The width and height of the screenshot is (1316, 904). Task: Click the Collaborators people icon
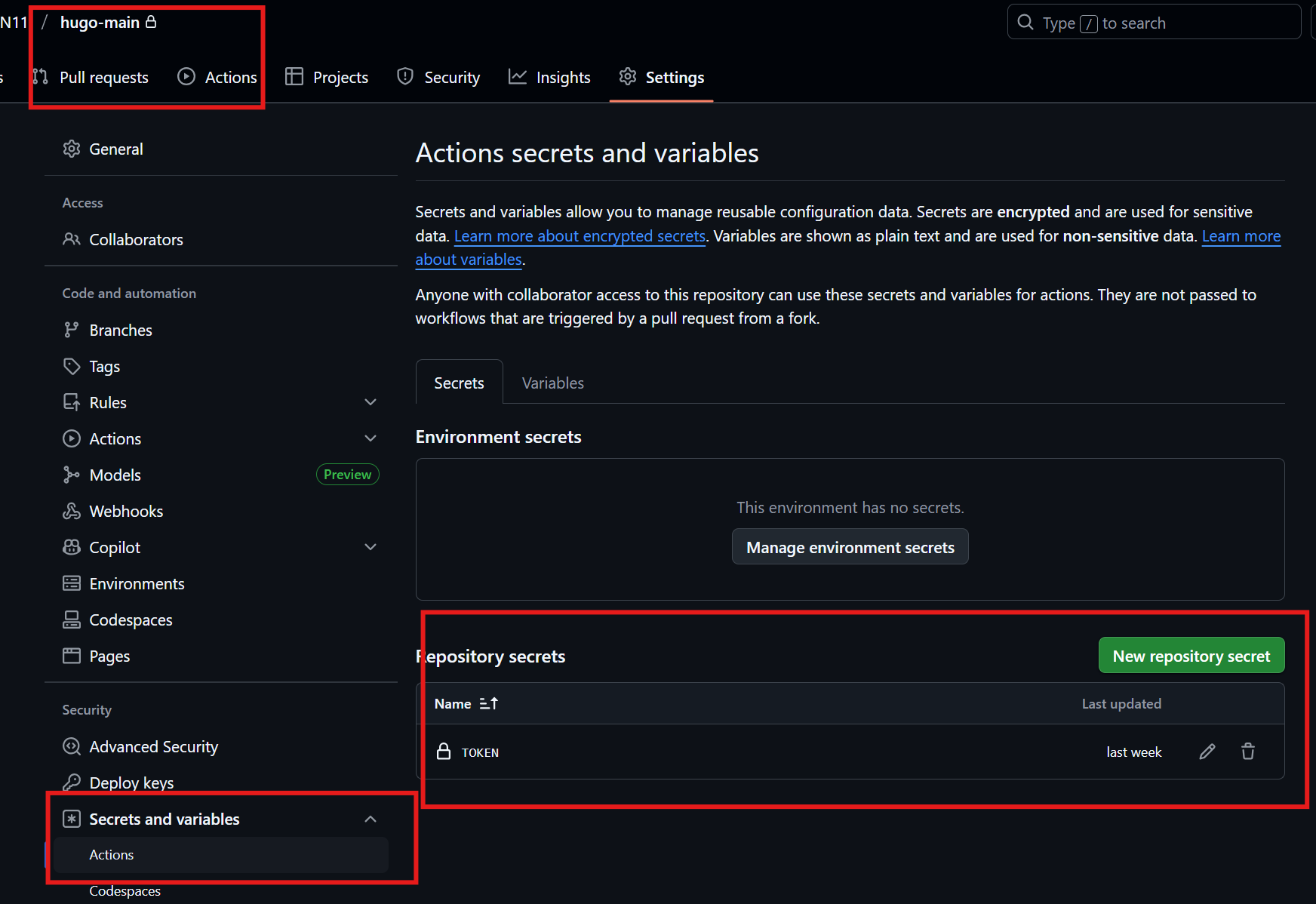tap(72, 240)
